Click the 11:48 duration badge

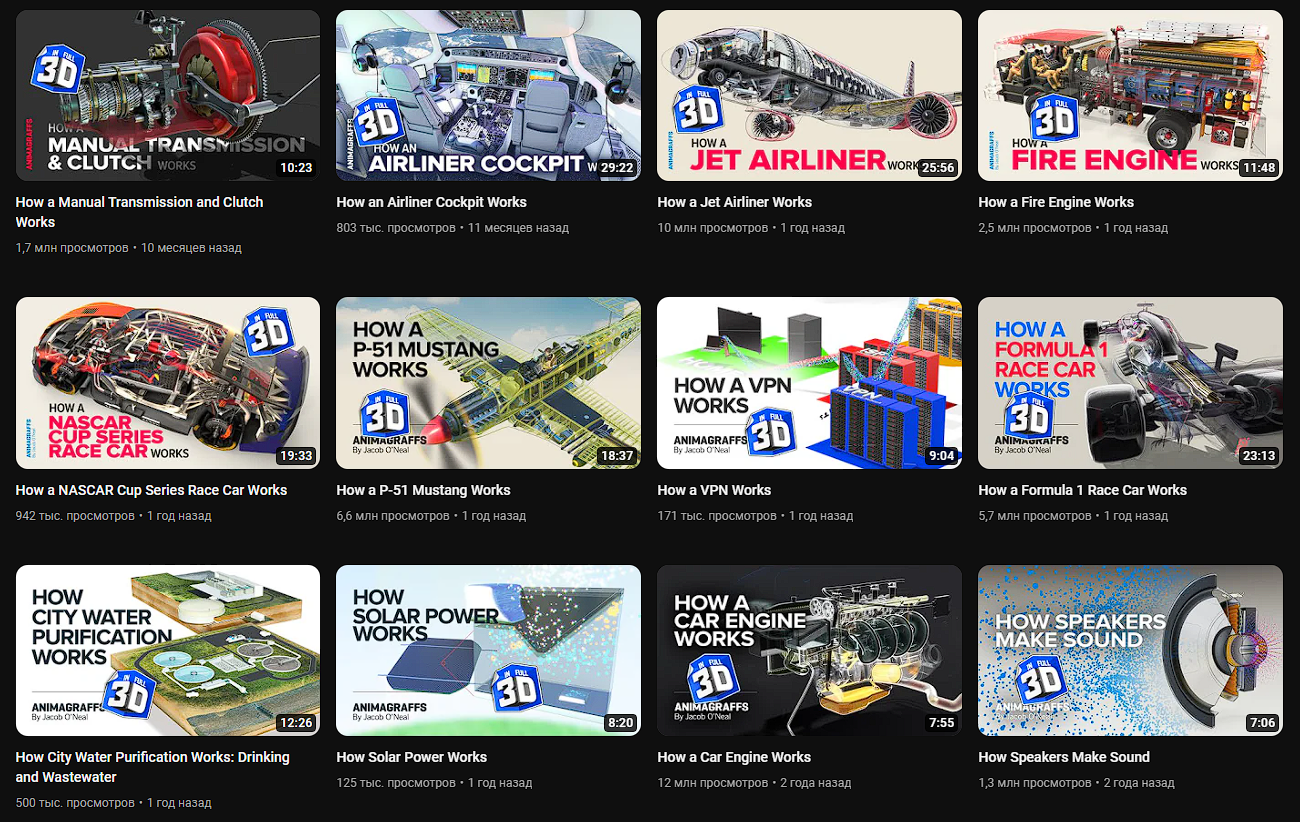(1259, 168)
